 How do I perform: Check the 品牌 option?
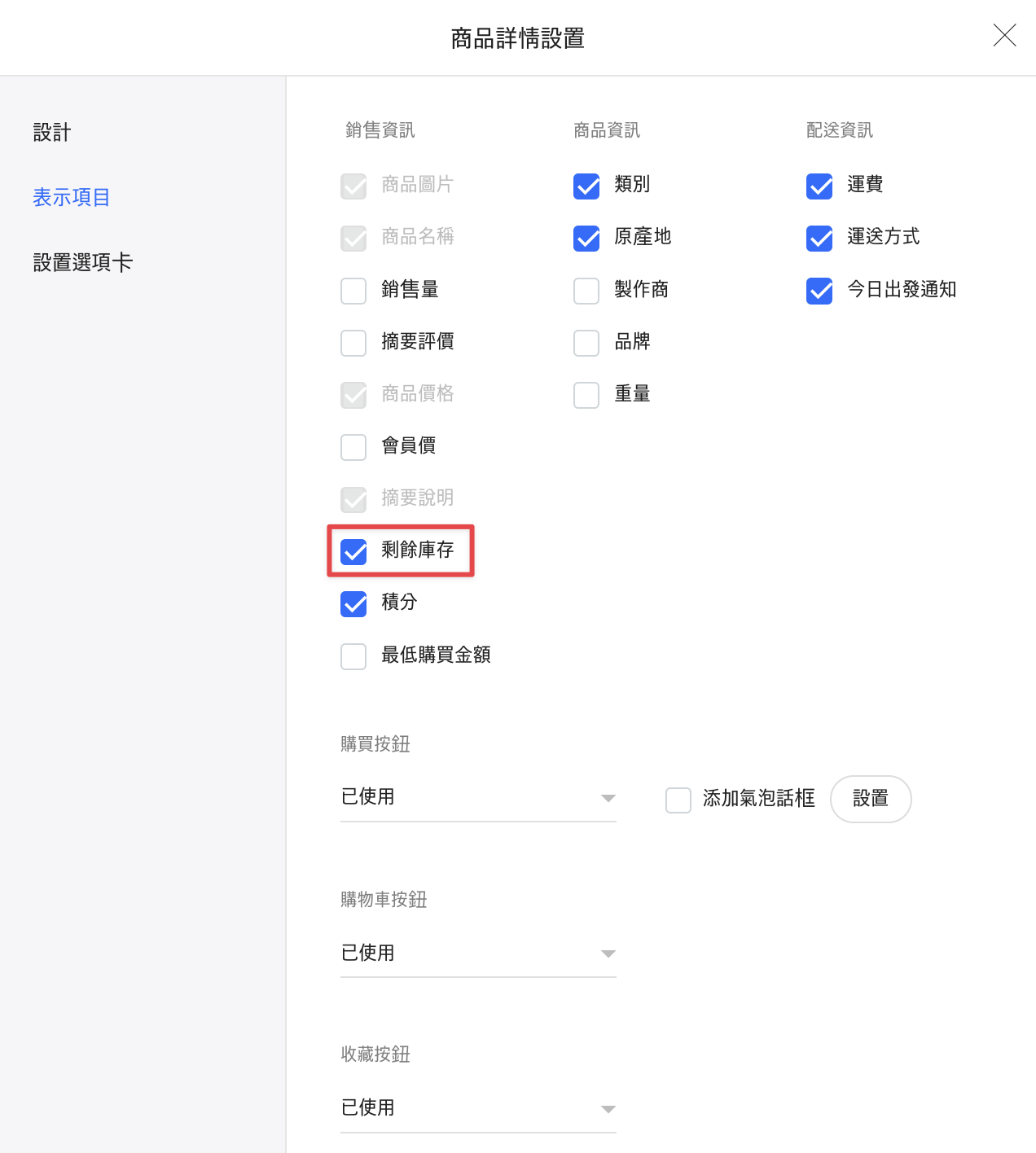point(586,343)
